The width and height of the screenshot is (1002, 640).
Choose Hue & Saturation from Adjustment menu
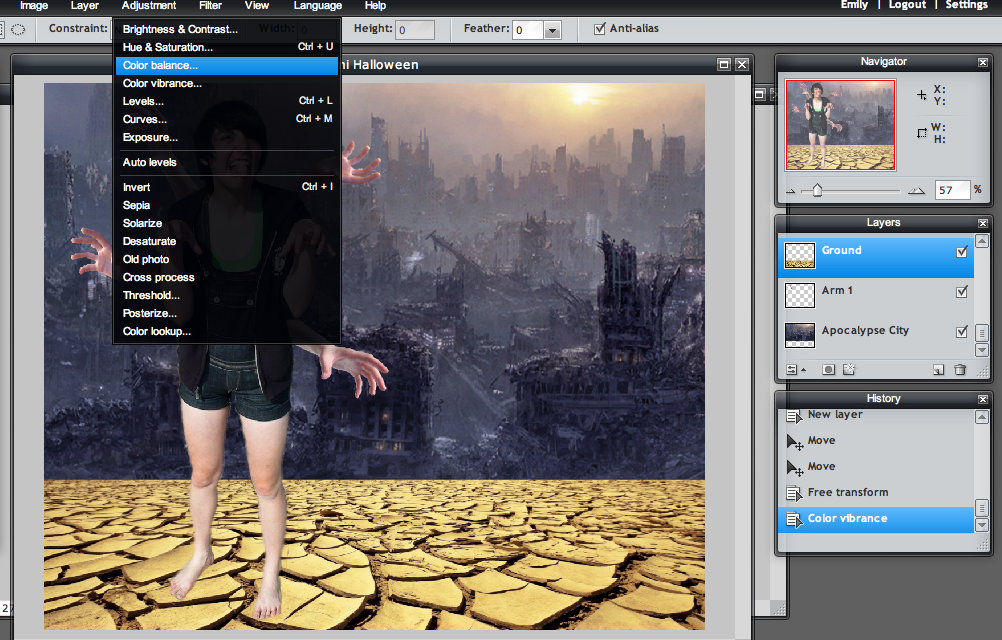227,47
